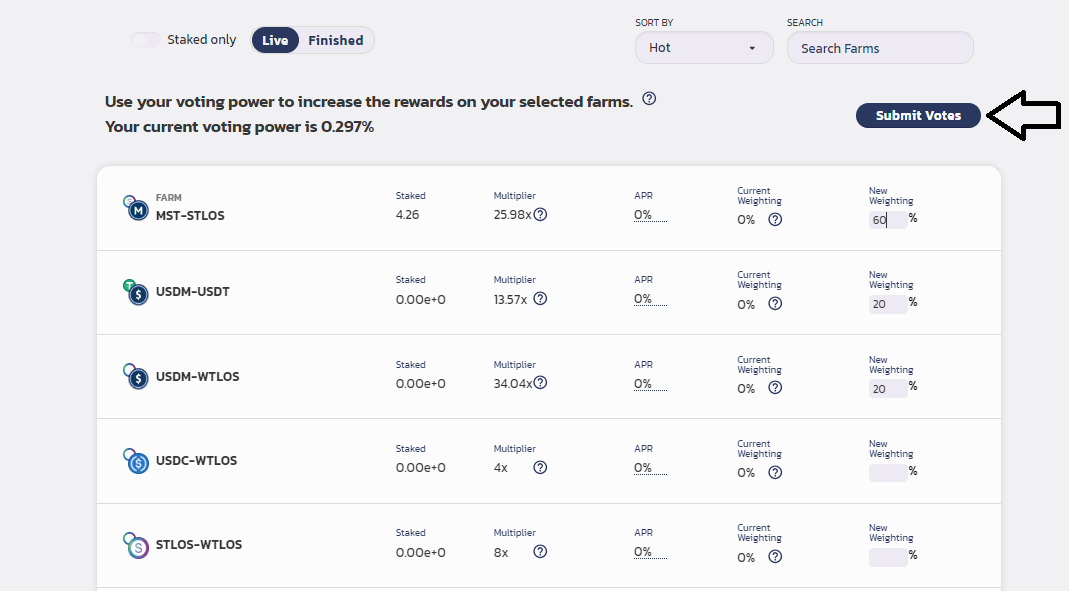1069x591 pixels.
Task: Toggle the Staked only switch
Action: pos(146,40)
